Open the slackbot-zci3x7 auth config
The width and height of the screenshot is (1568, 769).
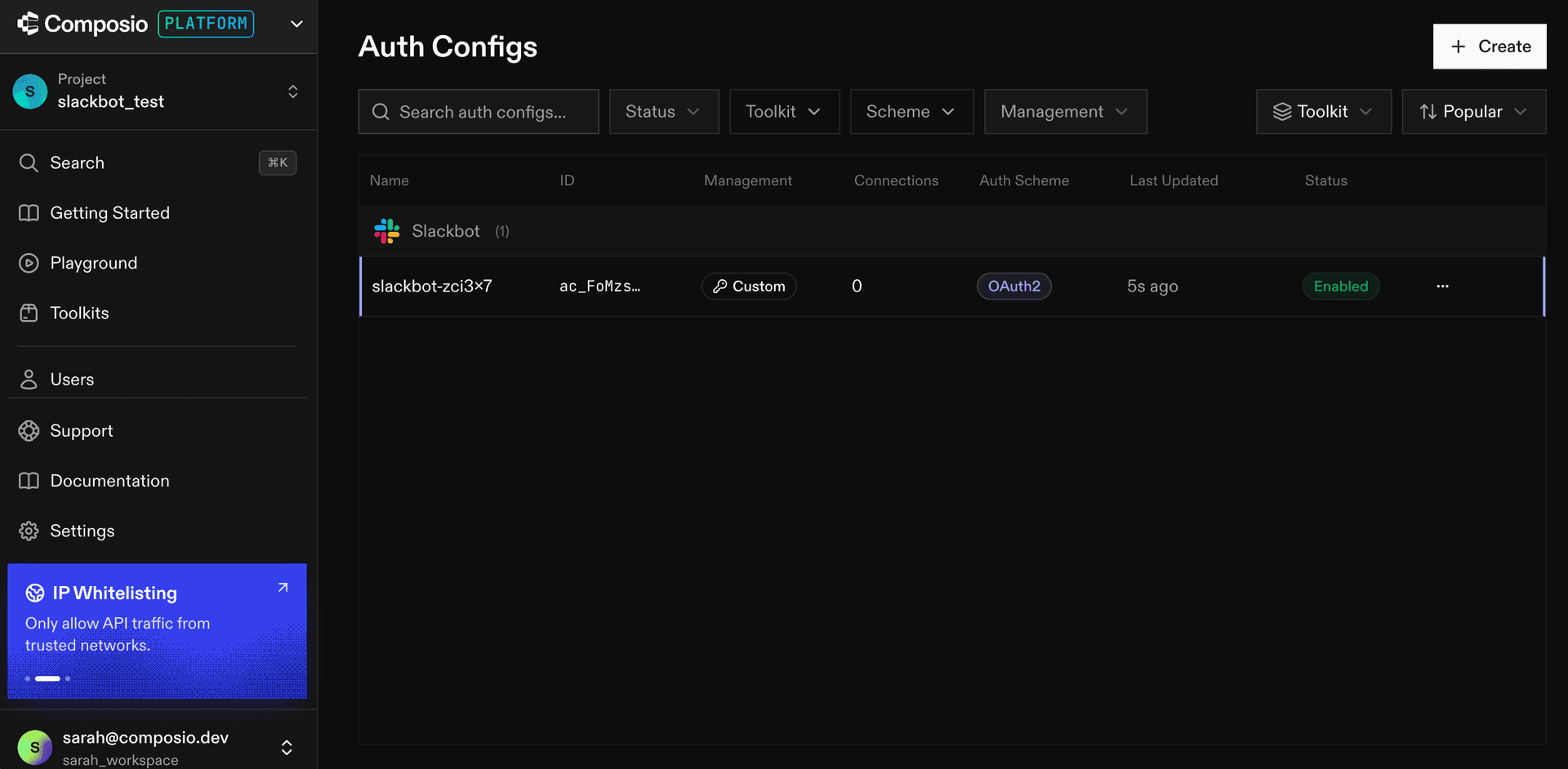(432, 287)
